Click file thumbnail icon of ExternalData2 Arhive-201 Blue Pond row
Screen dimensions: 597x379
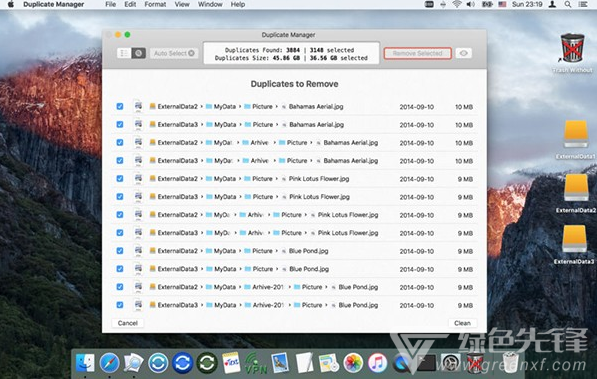pyautogui.click(x=138, y=287)
